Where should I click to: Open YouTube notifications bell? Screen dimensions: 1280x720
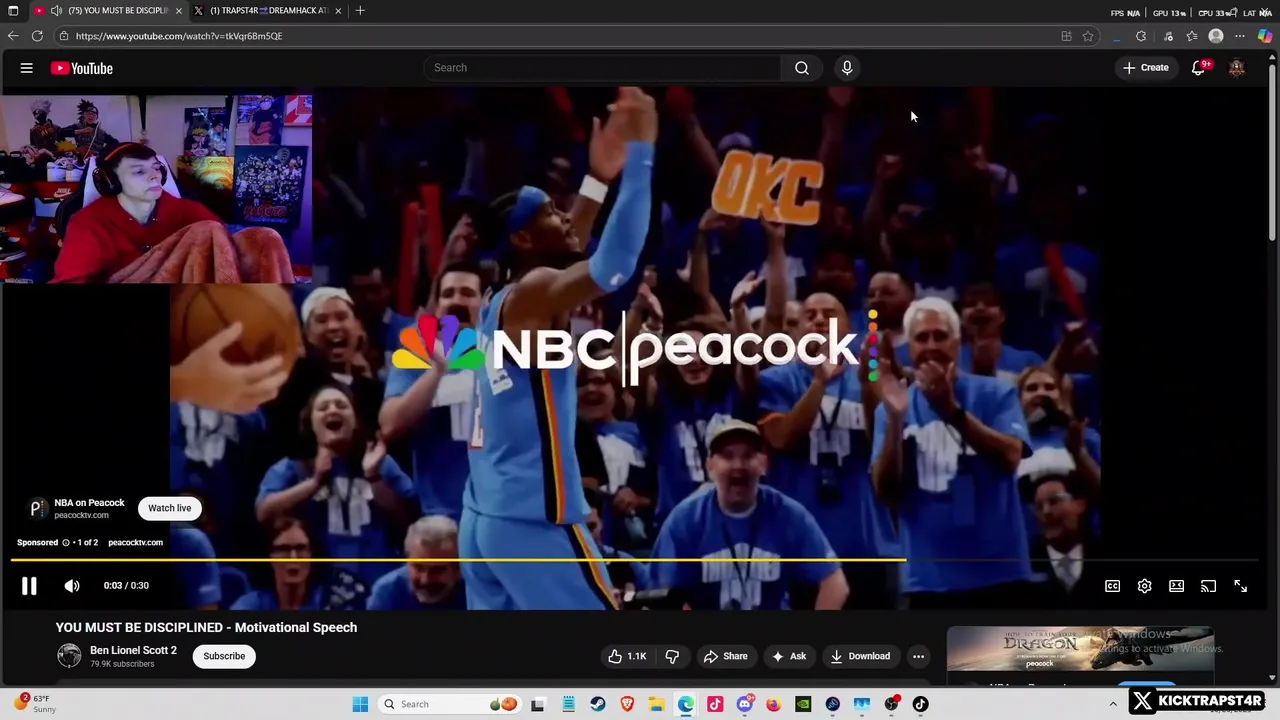coord(1198,68)
